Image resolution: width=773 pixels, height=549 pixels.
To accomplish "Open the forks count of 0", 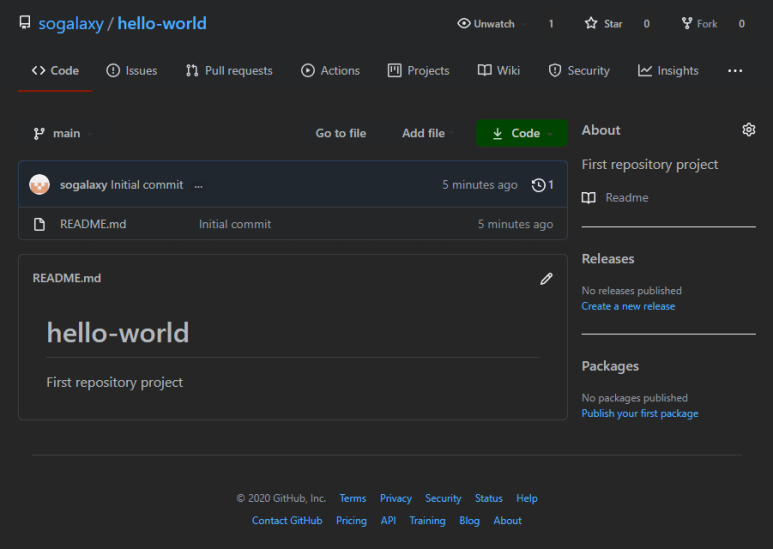I will coord(741,24).
